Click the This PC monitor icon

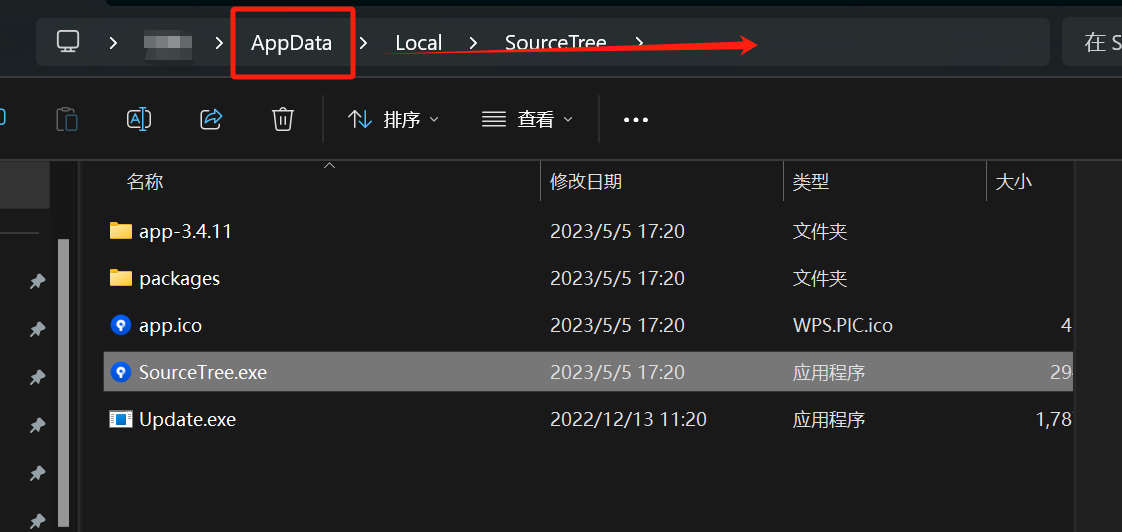(x=68, y=42)
